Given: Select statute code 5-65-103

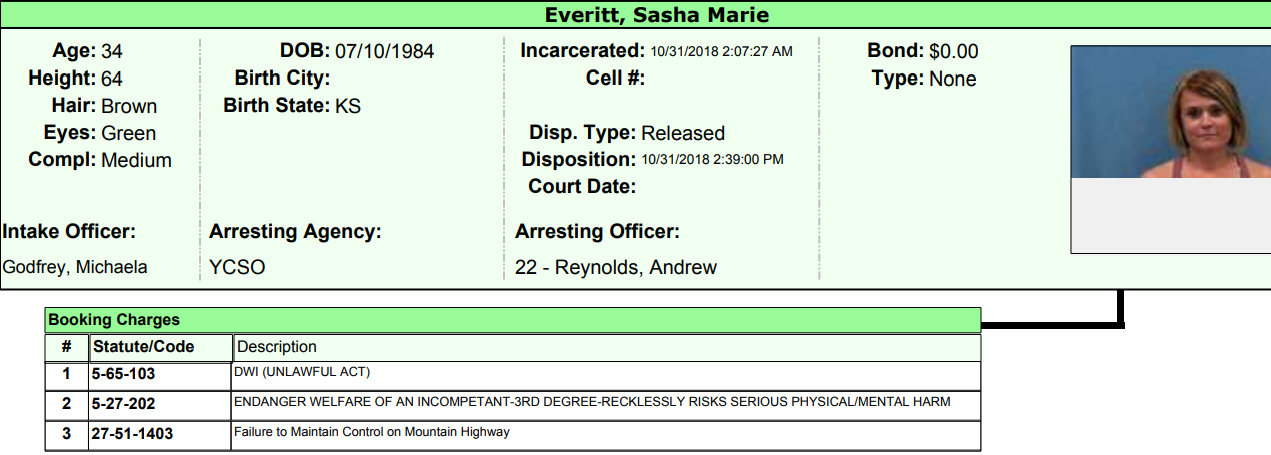Looking at the screenshot, I should pyautogui.click(x=123, y=374).
